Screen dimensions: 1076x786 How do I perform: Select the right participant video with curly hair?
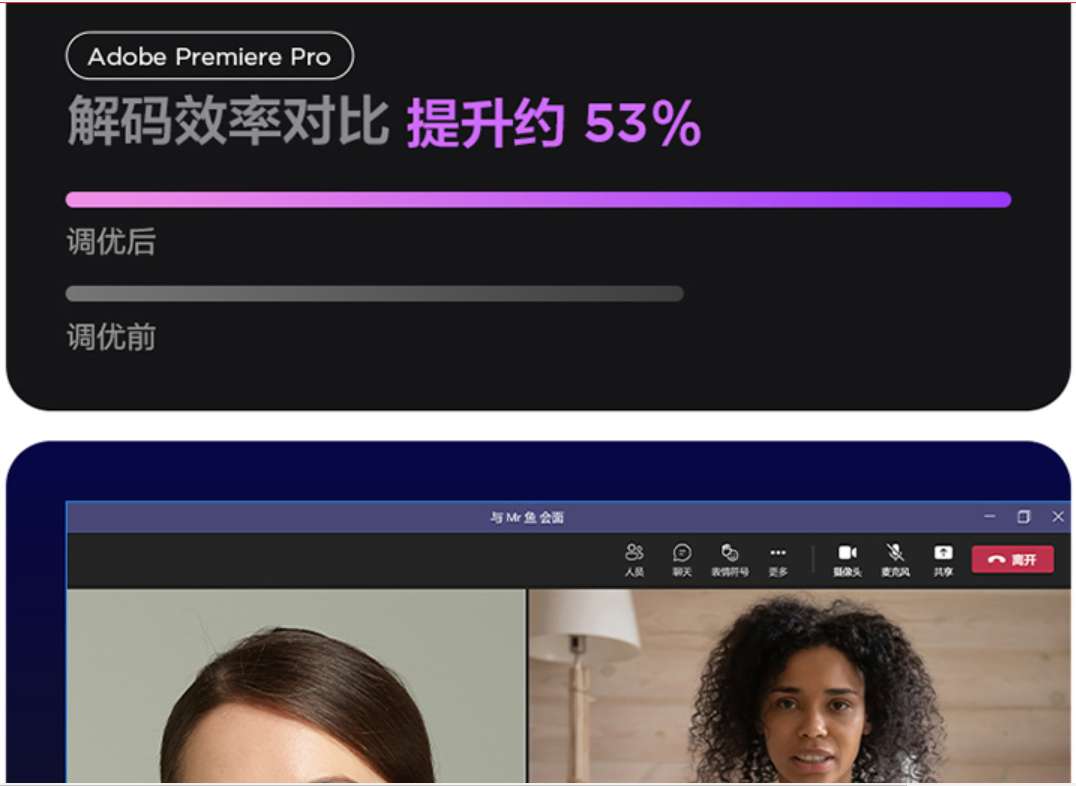pyautogui.click(x=799, y=685)
